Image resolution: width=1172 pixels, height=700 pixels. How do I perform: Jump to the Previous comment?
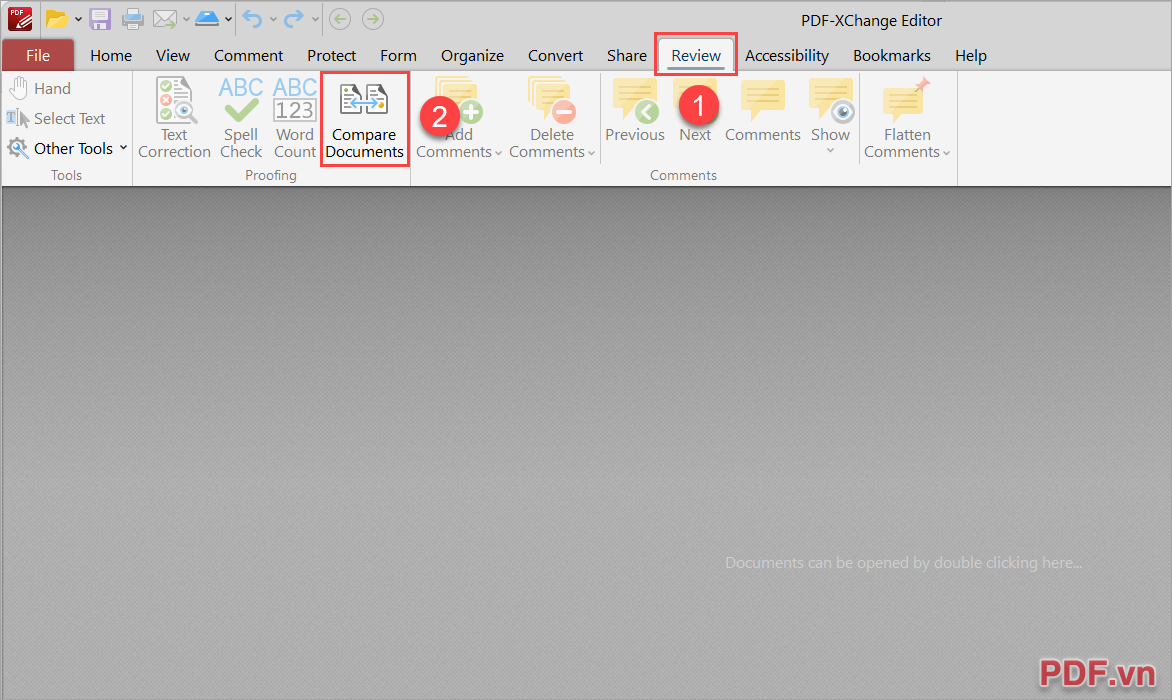(635, 111)
